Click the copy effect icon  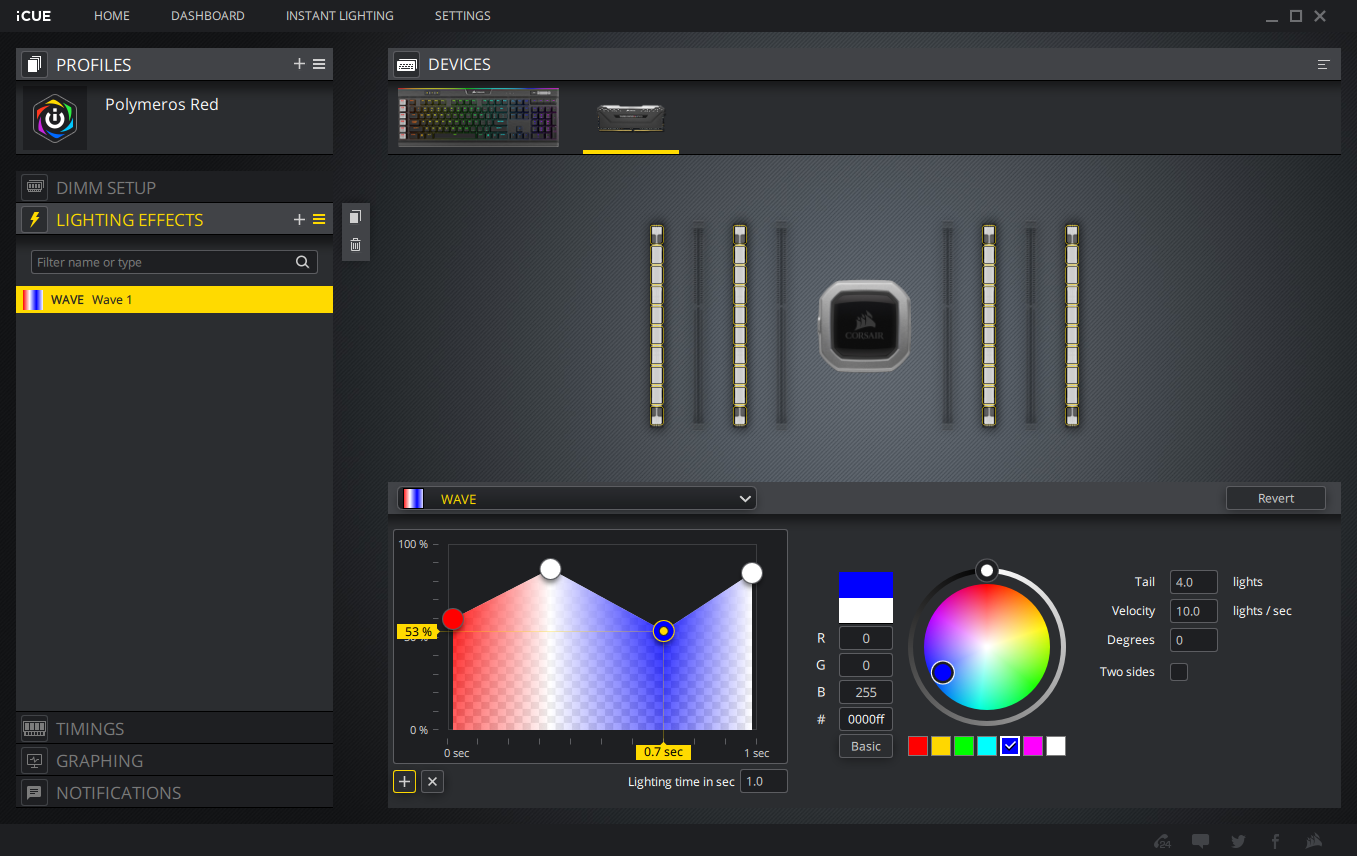click(x=355, y=217)
